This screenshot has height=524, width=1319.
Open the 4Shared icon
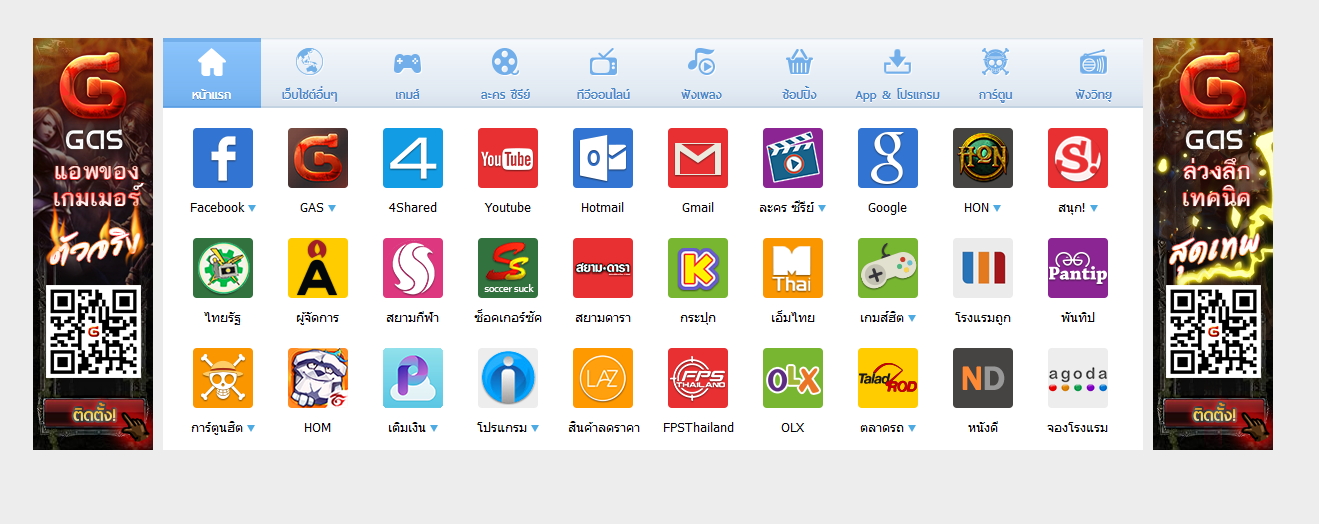coord(413,158)
